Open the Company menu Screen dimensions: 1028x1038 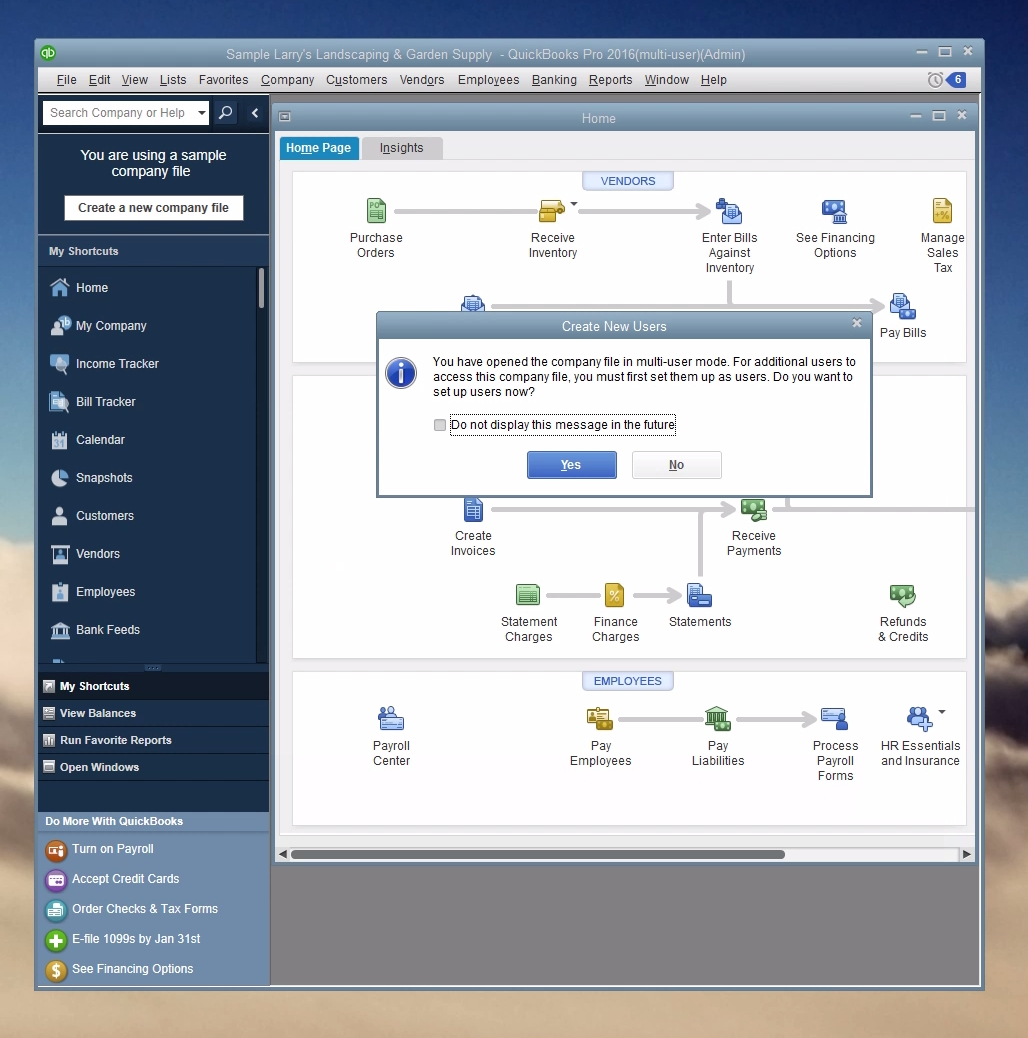coord(287,80)
